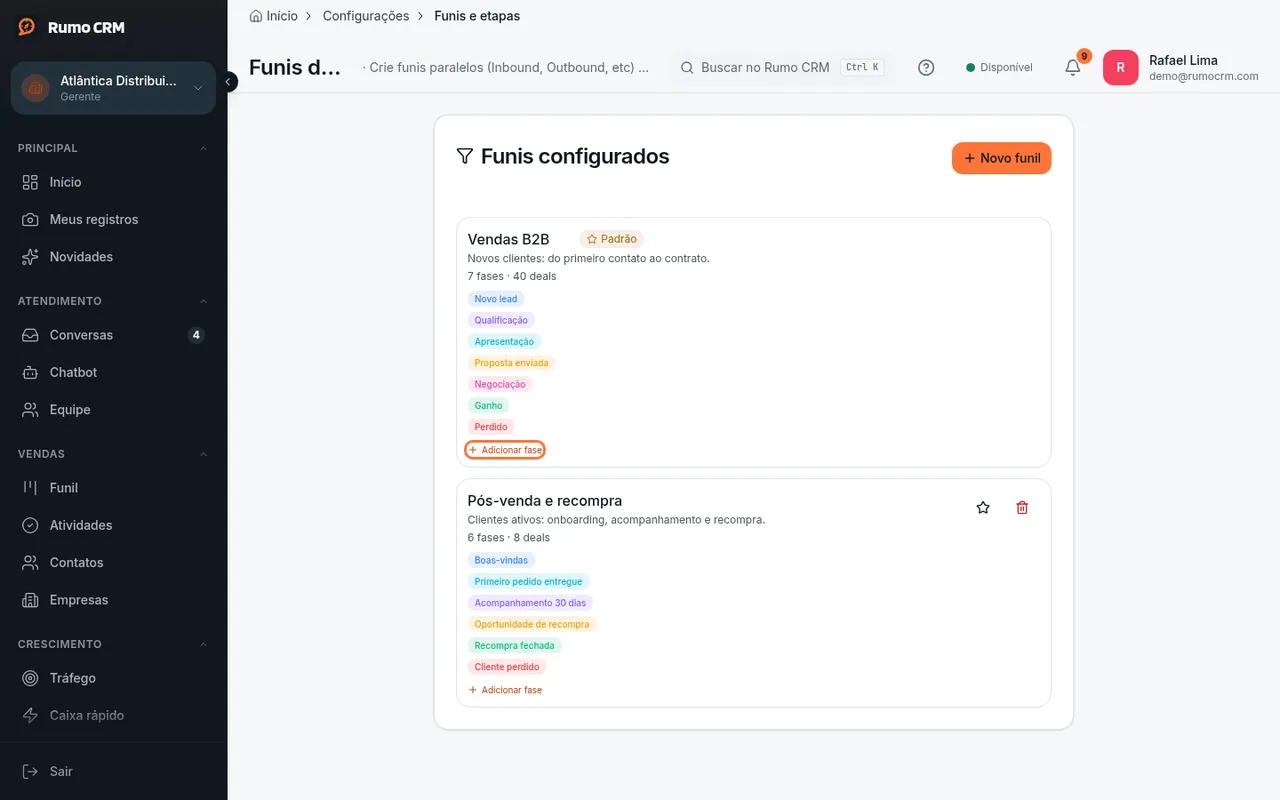Navigate to Funil in sidebar
The width and height of the screenshot is (1280, 800).
(114, 488)
